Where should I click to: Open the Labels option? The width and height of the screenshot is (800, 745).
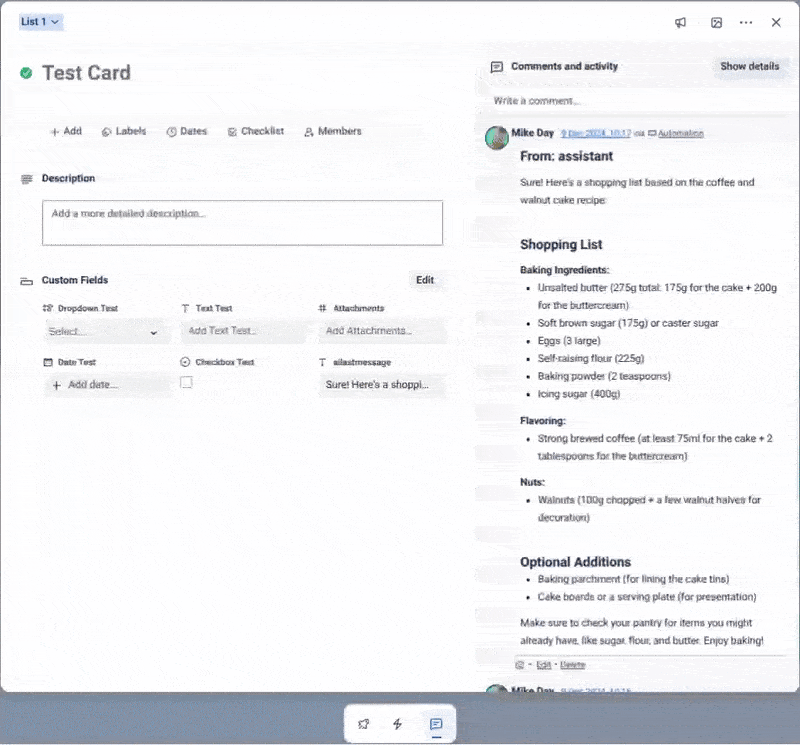124,131
